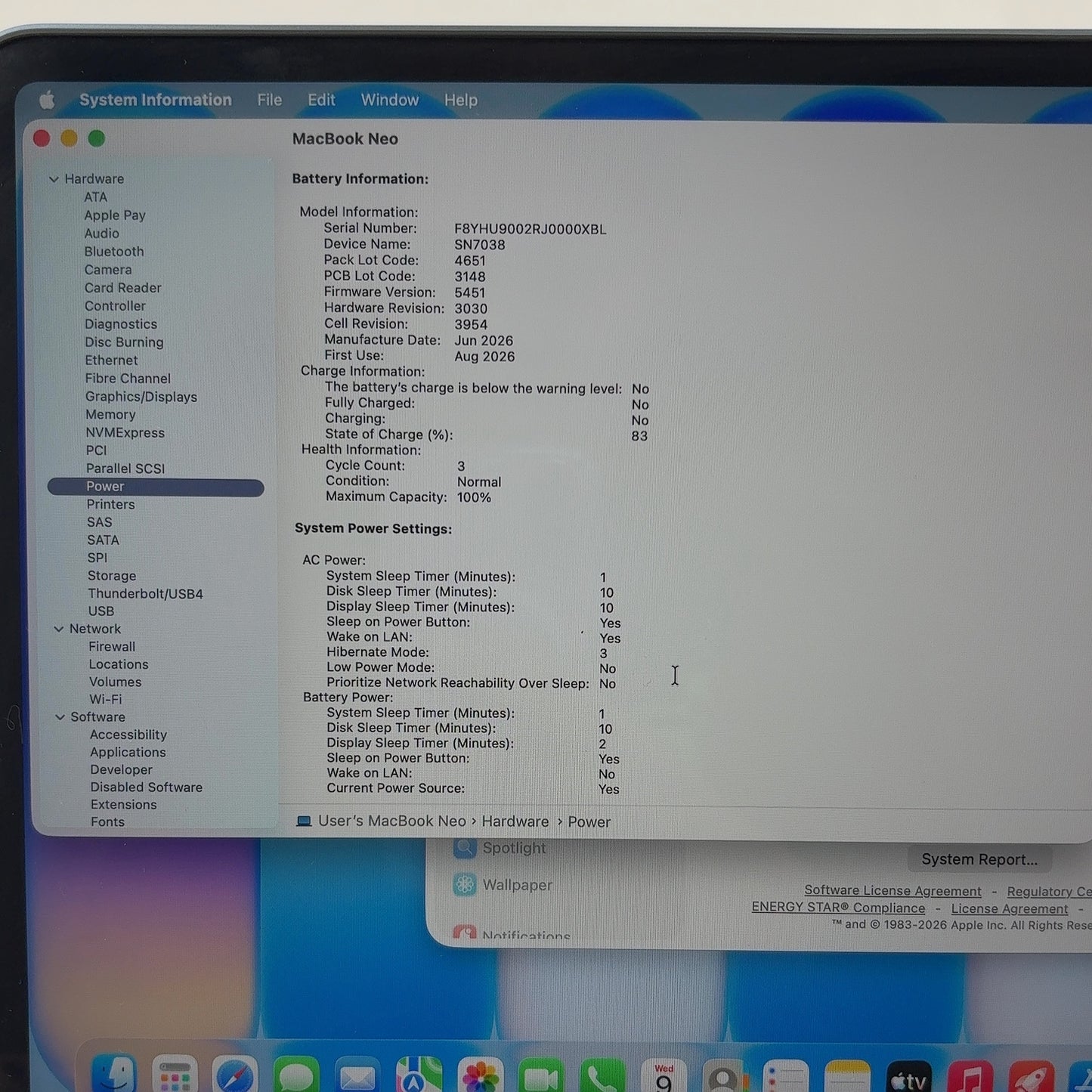1092x1092 pixels.
Task: Open the Music app in the Dock
Action: coord(970,1078)
